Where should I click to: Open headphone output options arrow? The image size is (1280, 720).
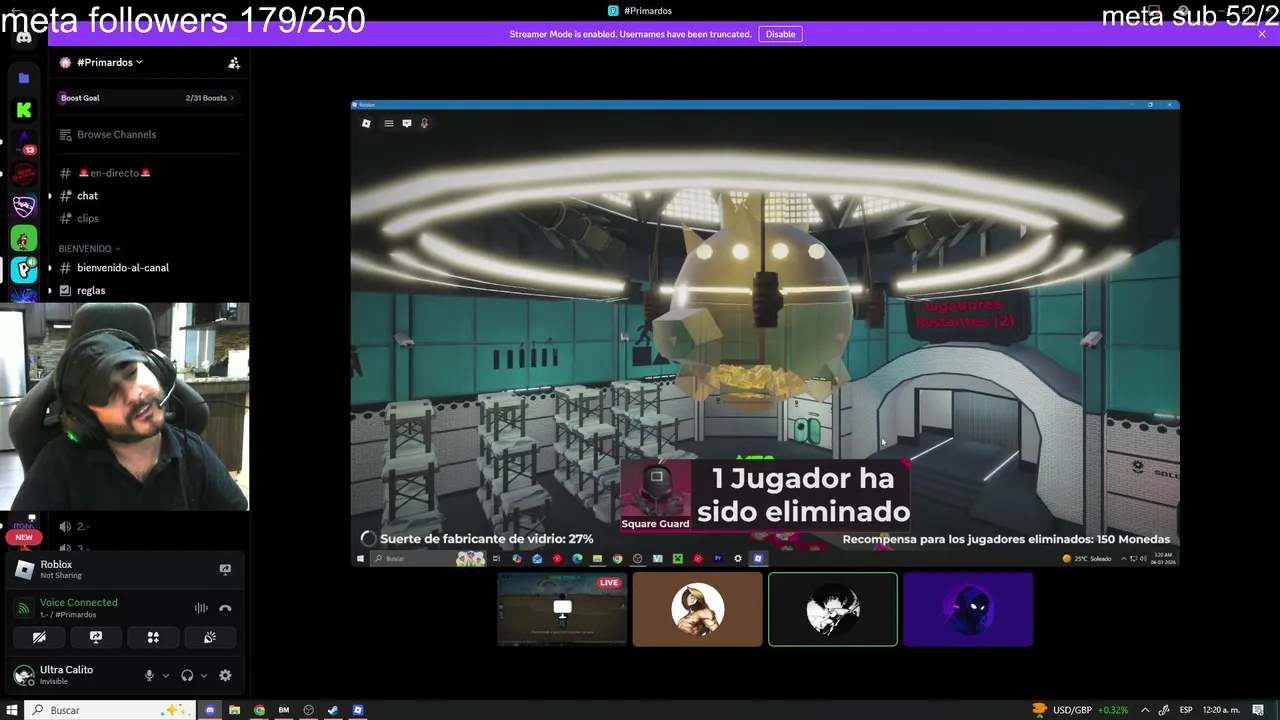point(204,676)
